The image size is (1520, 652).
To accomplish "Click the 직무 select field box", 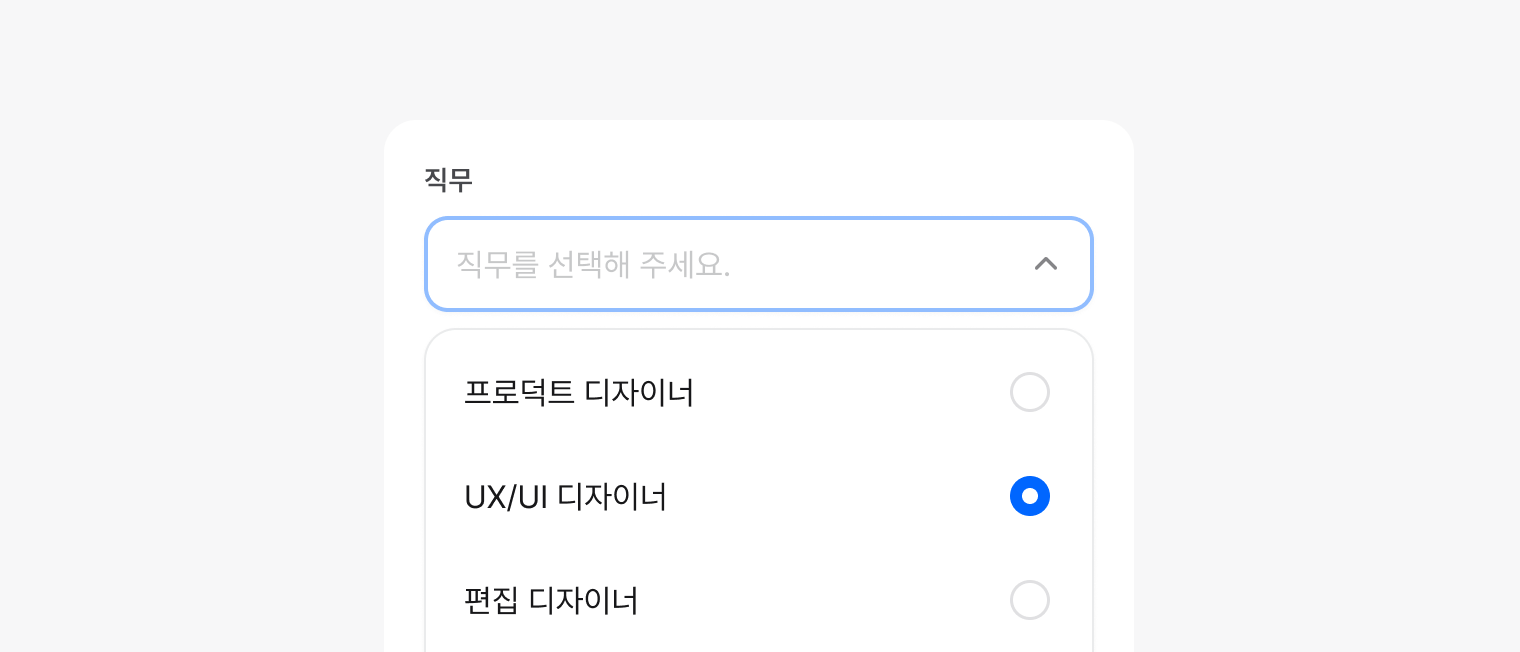I will click(758, 264).
